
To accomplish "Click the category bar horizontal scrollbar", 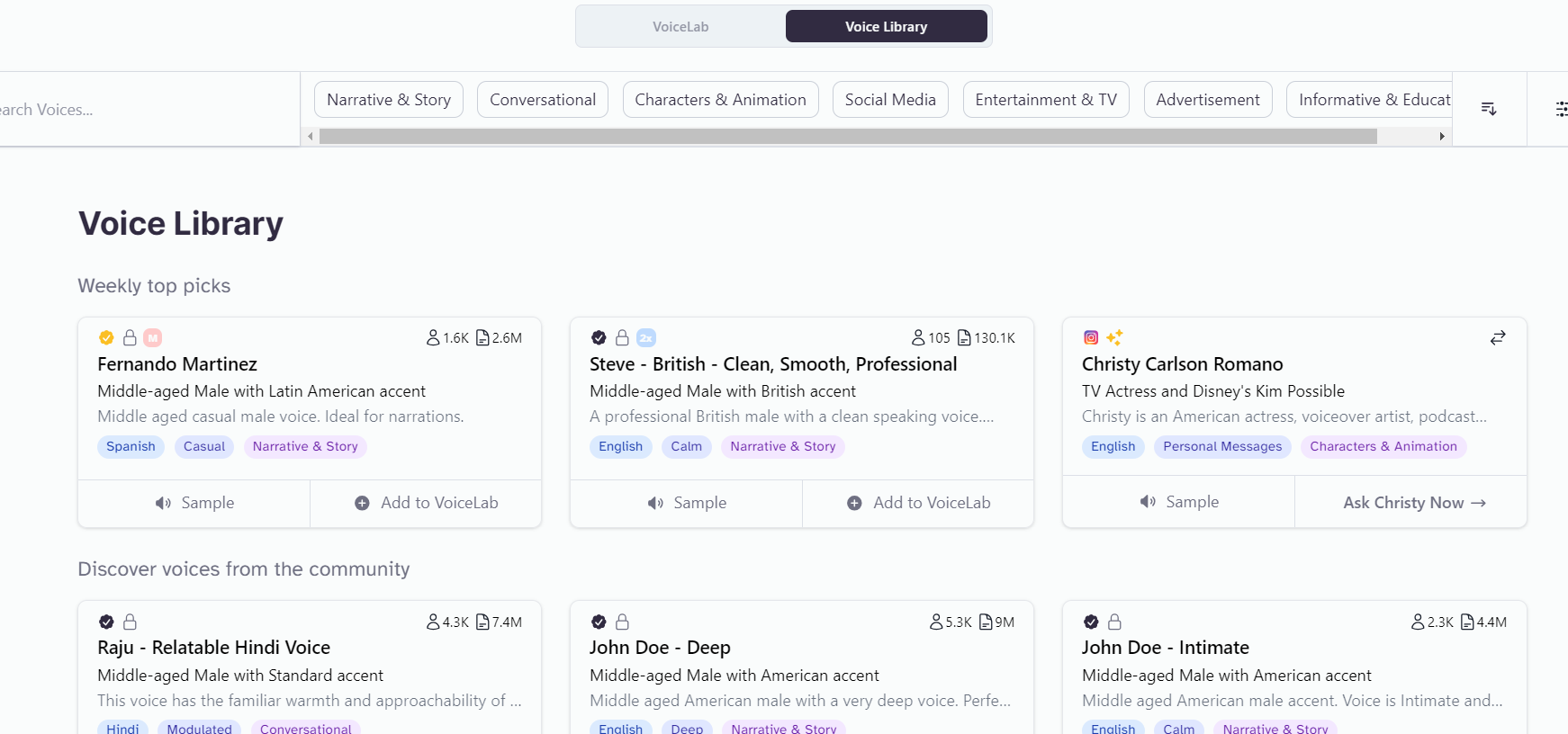I will [847, 137].
